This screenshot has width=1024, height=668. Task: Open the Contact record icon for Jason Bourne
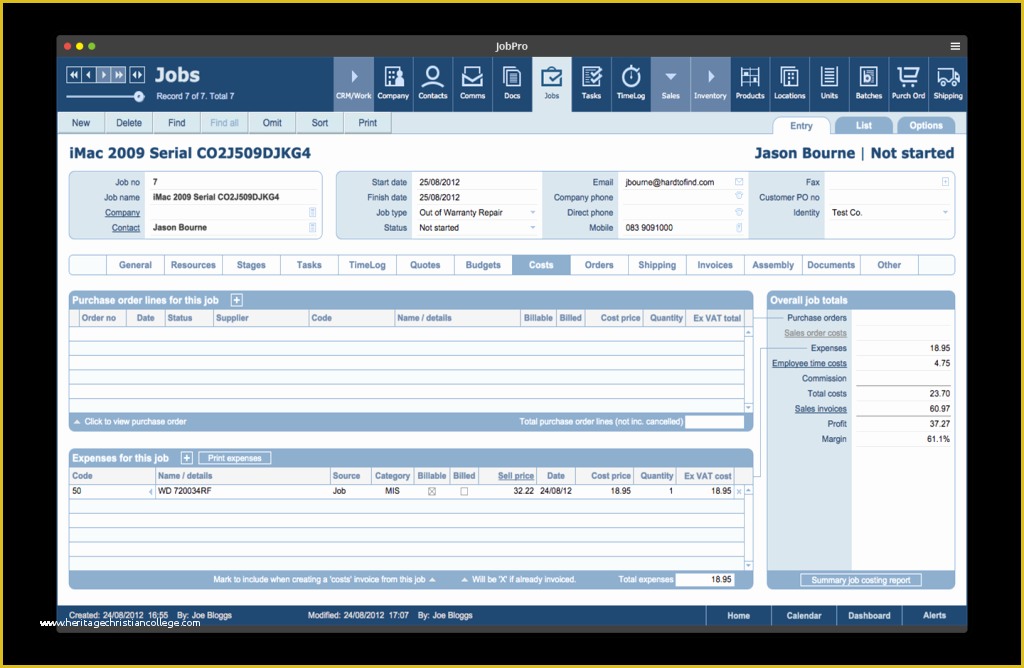312,227
